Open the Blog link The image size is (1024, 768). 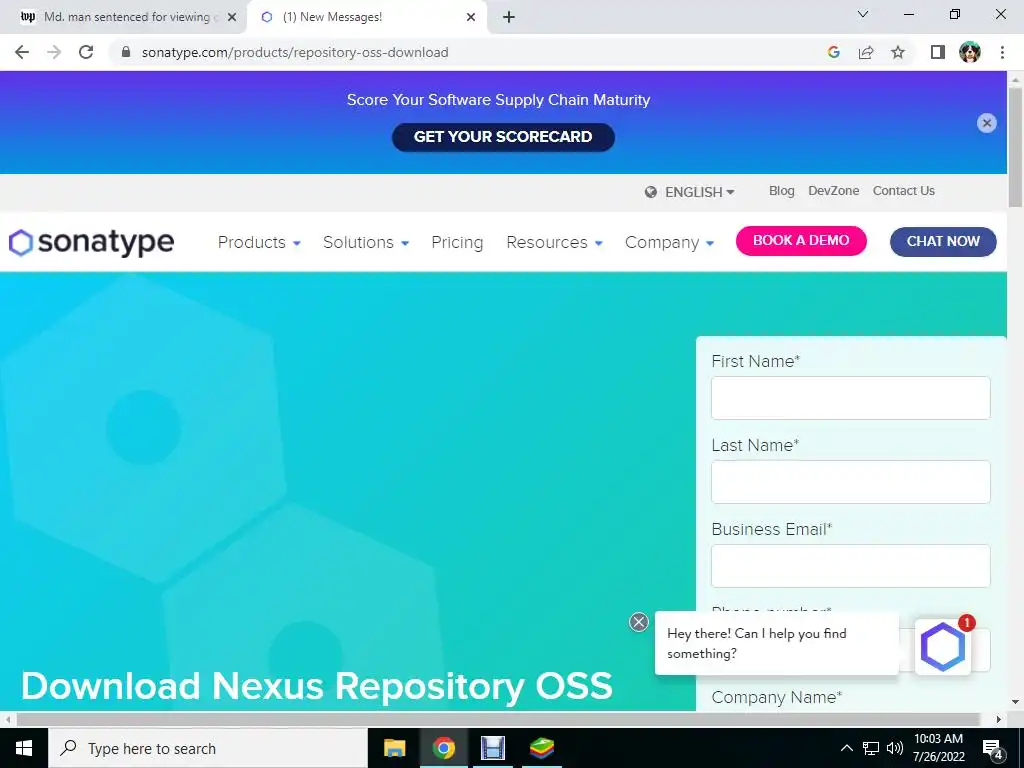pos(782,191)
